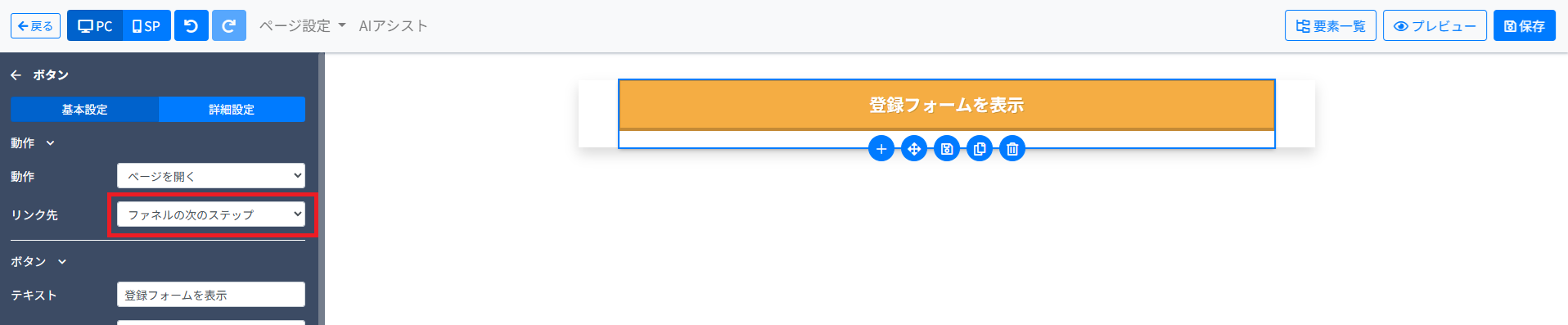The image size is (1568, 325).
Task: Switch to SP mobile view mode
Action: 146,26
